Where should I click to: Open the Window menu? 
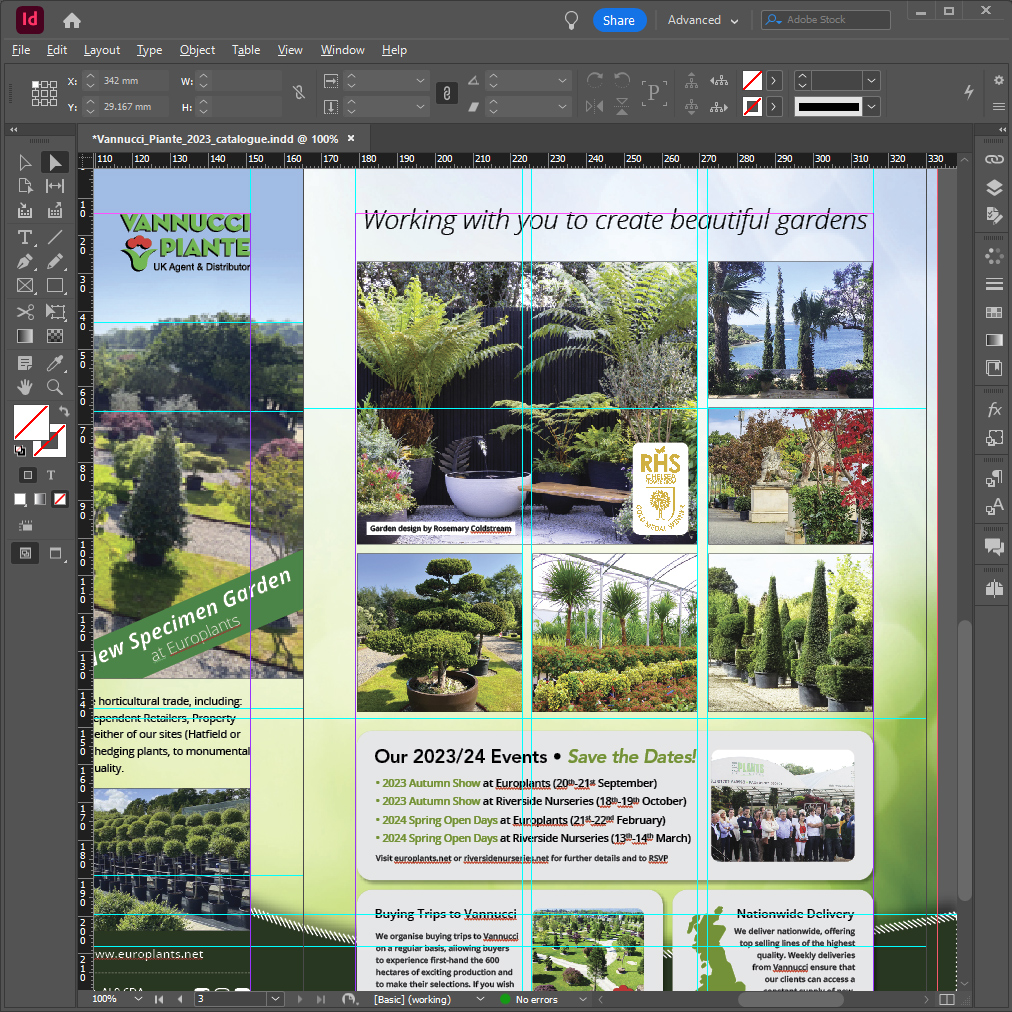pos(342,50)
